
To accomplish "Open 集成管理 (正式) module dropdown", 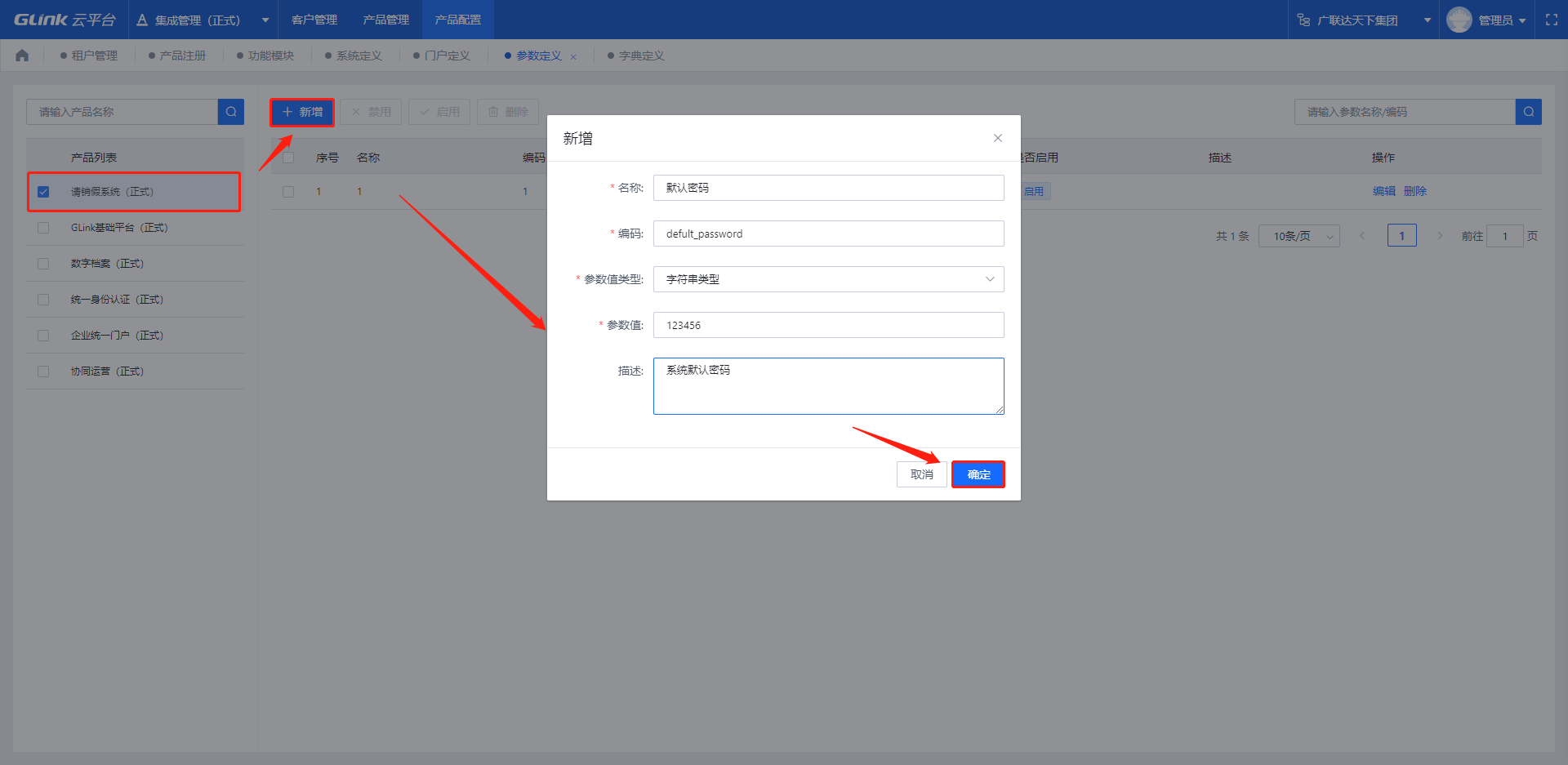I will 203,20.
